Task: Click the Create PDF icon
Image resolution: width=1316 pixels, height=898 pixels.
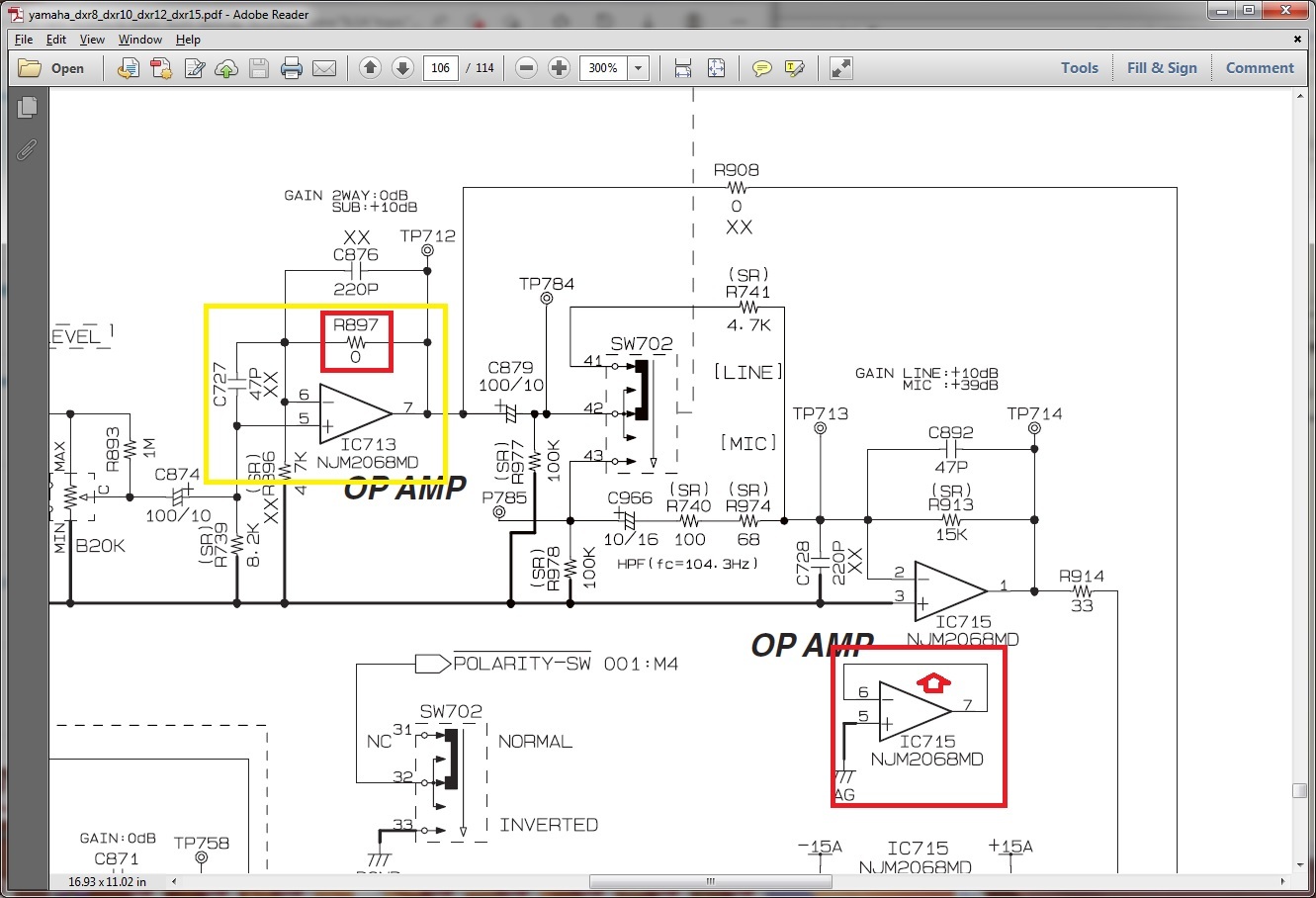Action: 161,68
